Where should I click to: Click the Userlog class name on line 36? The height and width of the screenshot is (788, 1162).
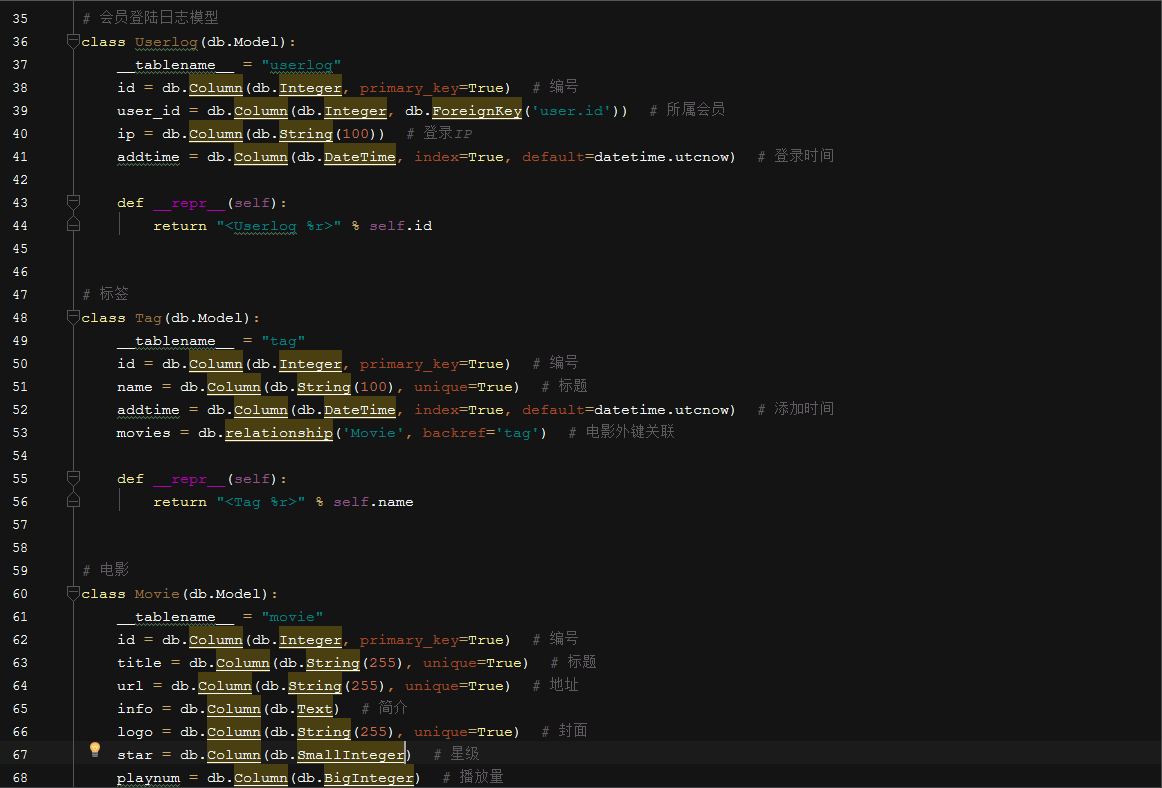coord(166,42)
